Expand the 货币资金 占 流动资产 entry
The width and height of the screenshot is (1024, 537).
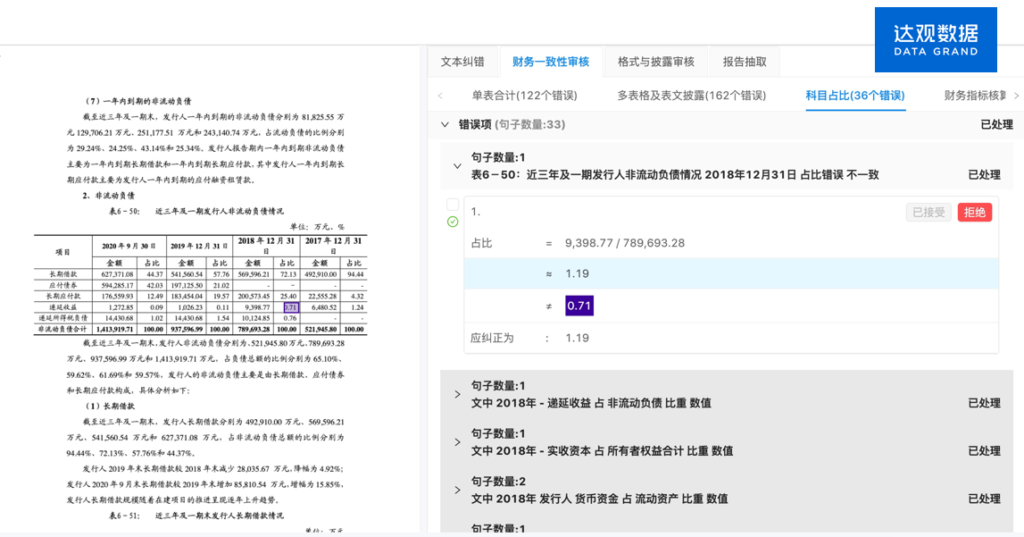click(458, 490)
